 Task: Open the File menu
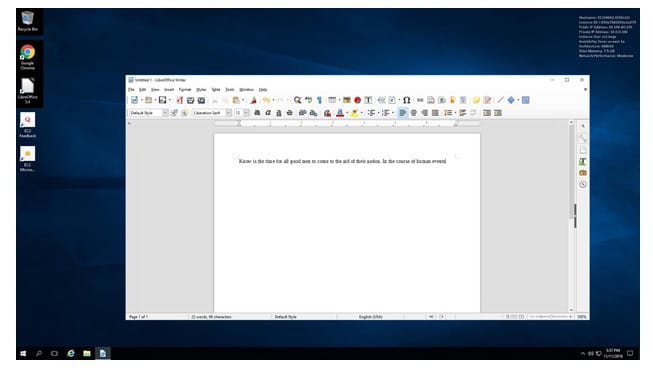point(131,90)
